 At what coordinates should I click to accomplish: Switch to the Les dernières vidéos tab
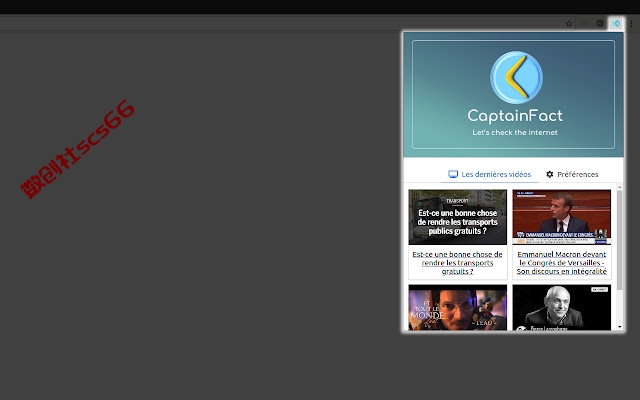490,174
